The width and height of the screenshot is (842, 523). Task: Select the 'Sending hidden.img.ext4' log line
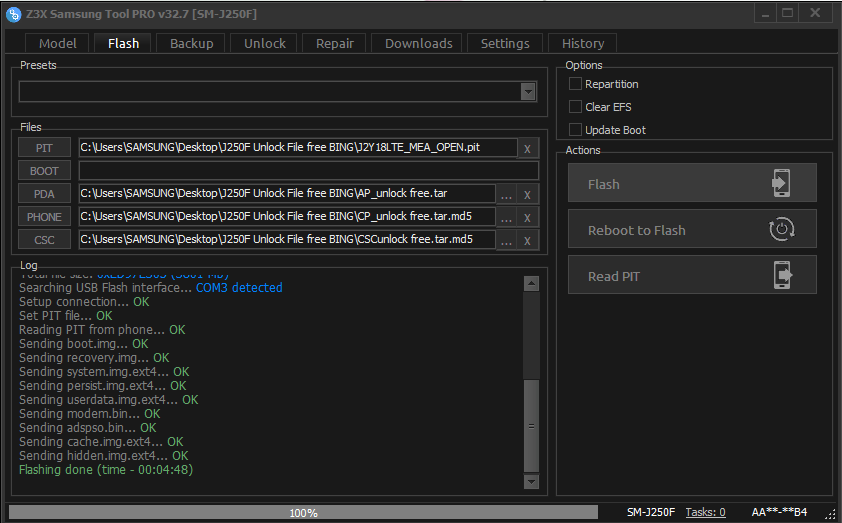[104, 456]
